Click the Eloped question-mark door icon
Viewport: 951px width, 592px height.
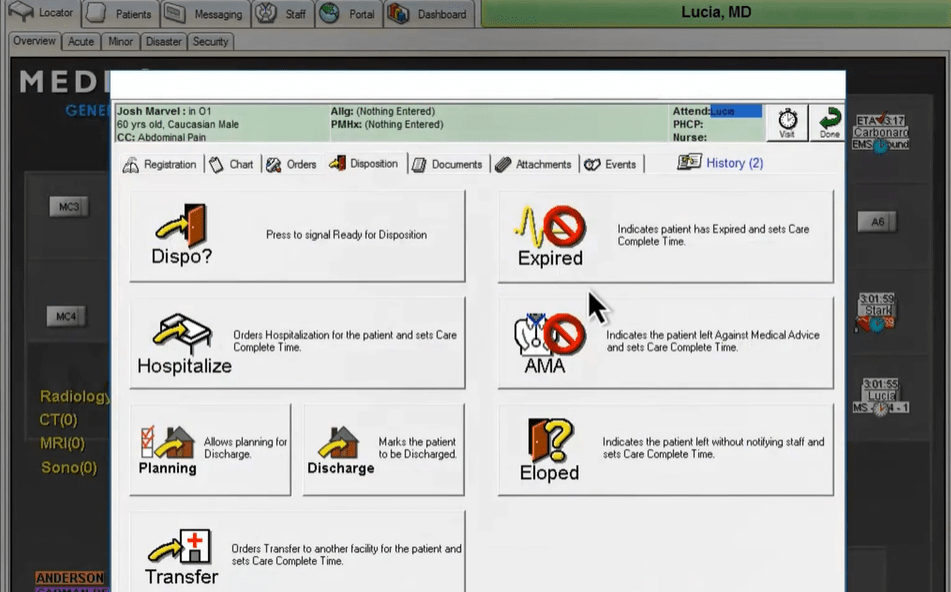(549, 440)
